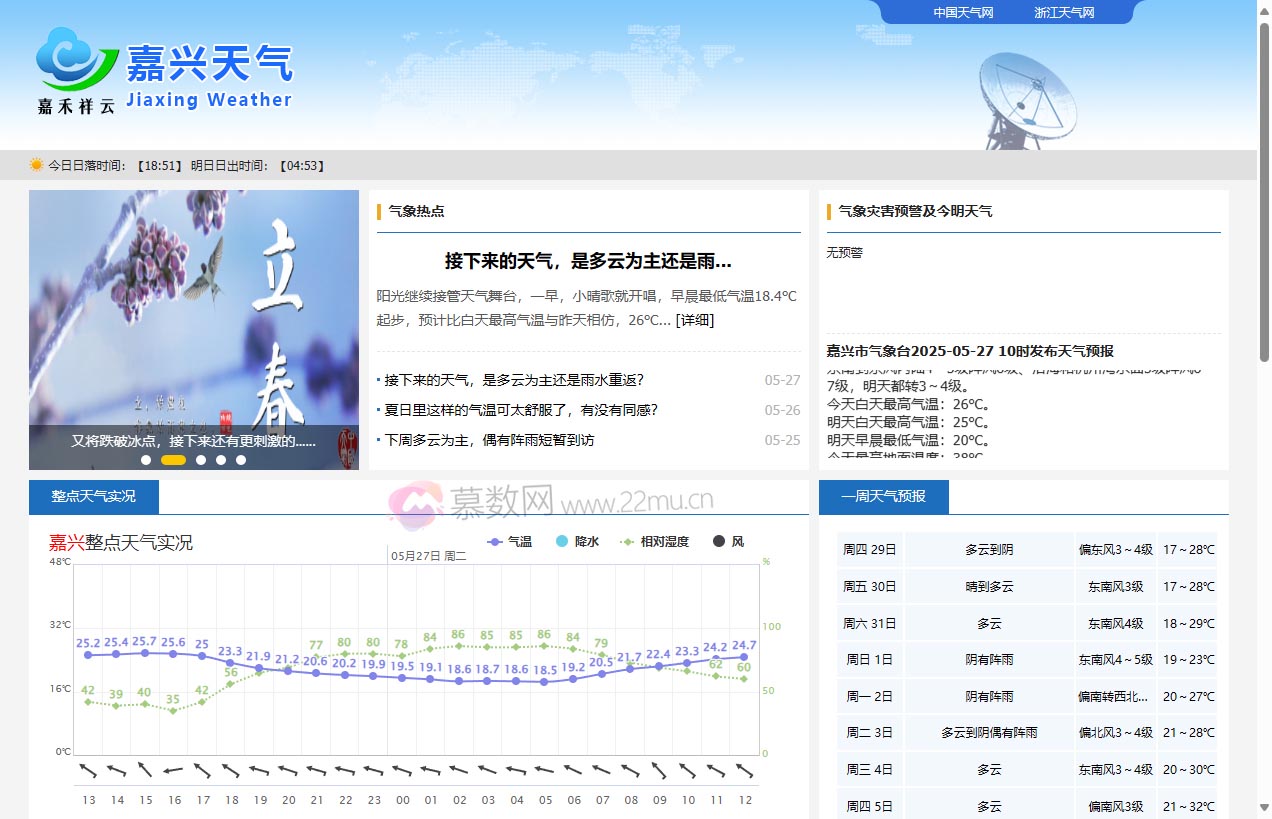1272x819 pixels.
Task: Click the orange marker beside 气象热点 header
Action: click(379, 211)
